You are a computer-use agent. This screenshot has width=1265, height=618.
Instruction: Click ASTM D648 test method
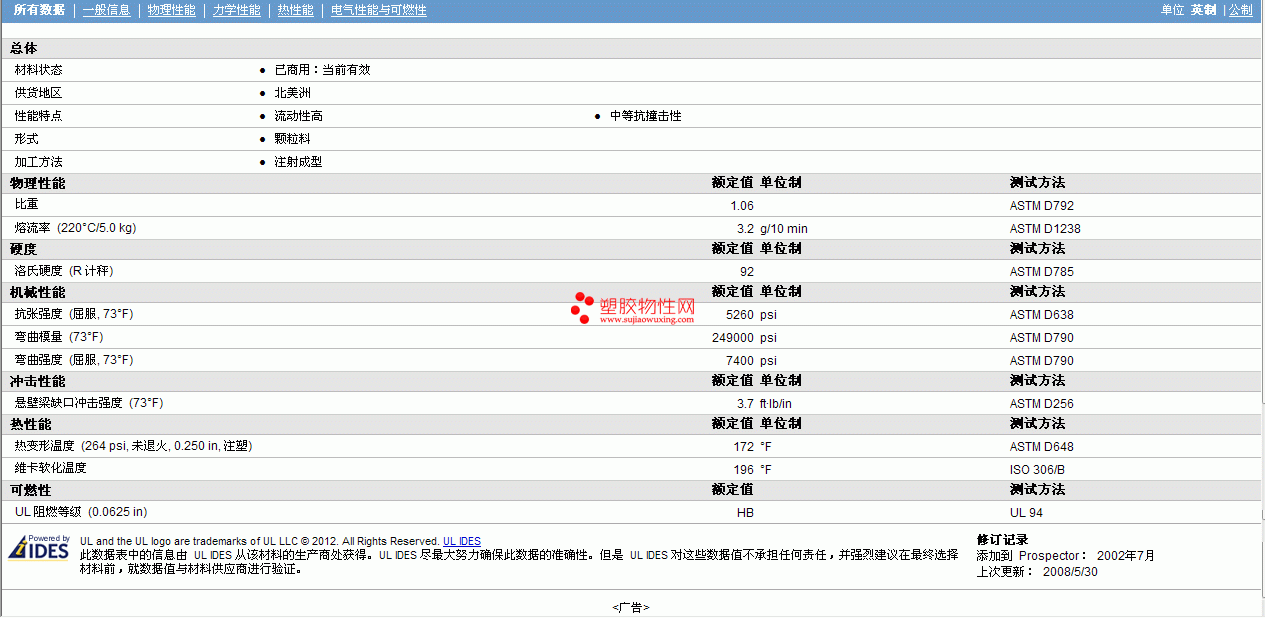(1042, 447)
